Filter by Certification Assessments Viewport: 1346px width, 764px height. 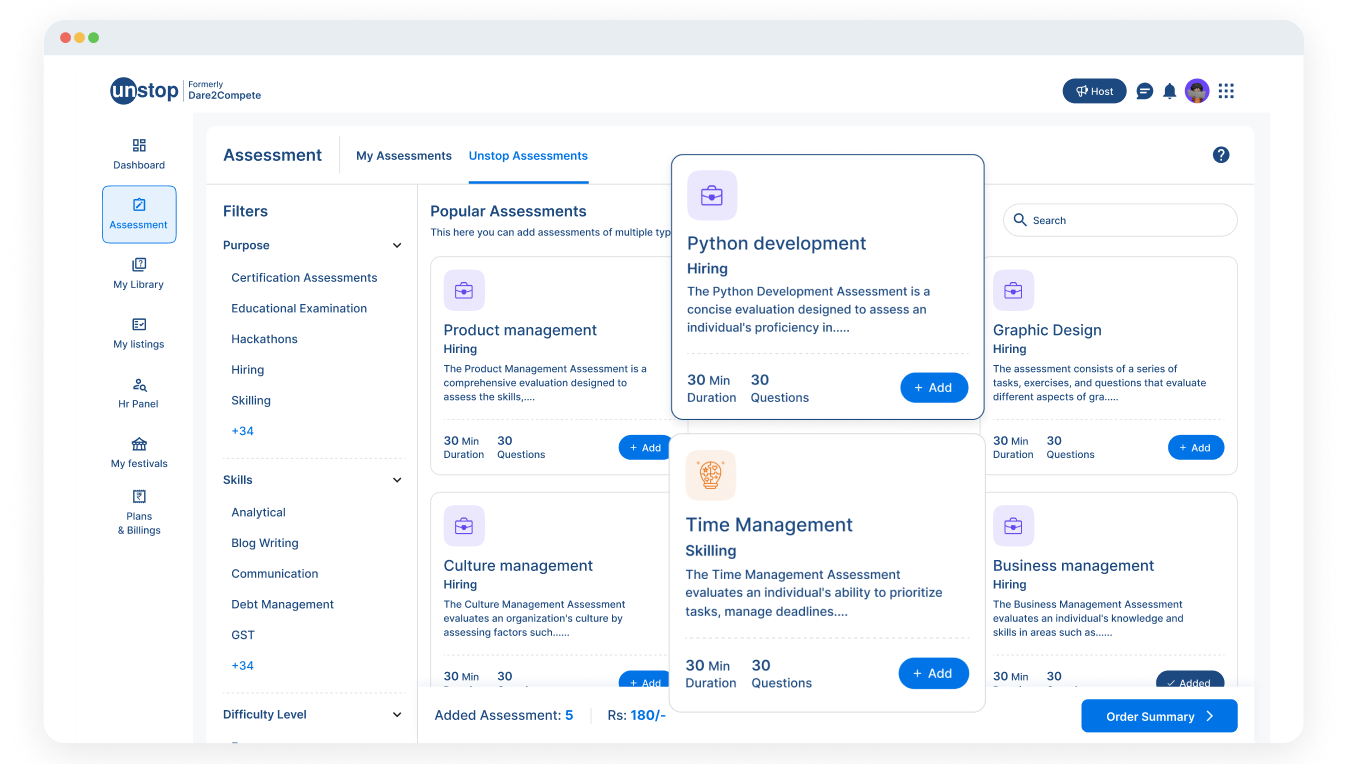[304, 278]
